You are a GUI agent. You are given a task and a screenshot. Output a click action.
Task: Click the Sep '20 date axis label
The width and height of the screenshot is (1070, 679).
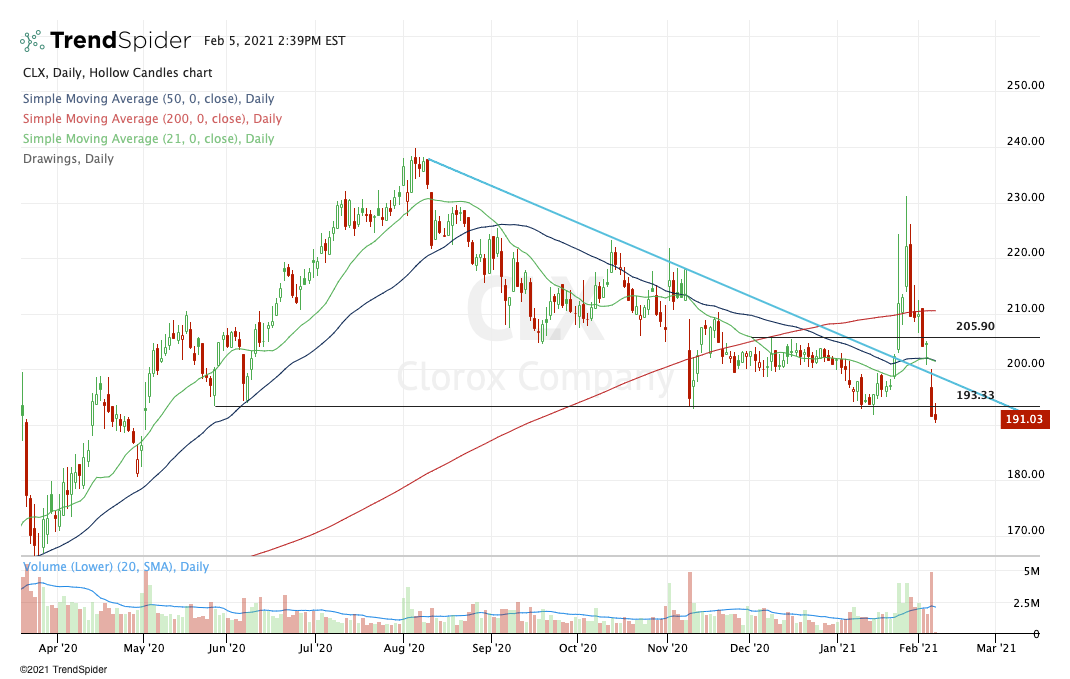491,648
